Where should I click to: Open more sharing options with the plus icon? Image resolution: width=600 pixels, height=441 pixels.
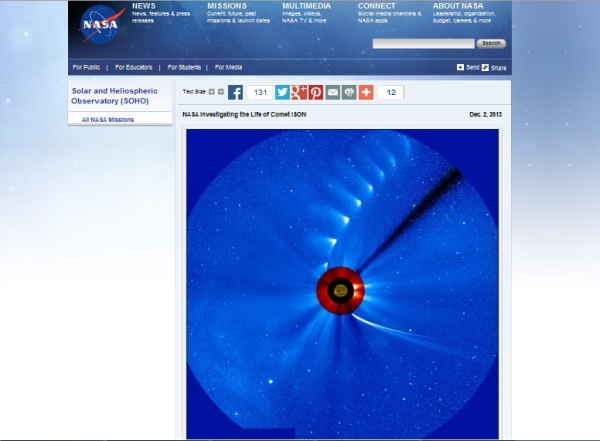[x=366, y=92]
